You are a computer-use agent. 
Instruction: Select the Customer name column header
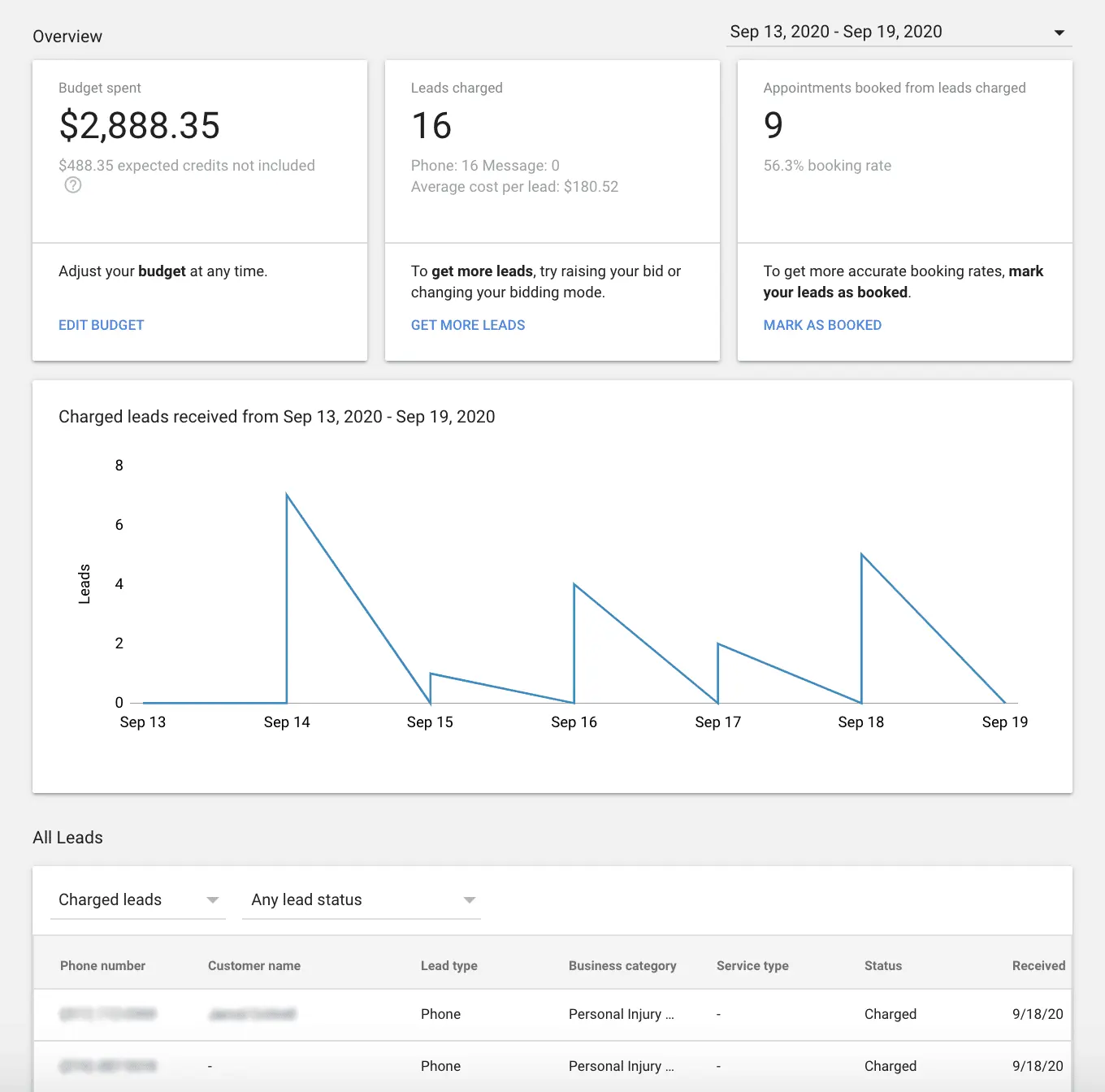point(254,966)
